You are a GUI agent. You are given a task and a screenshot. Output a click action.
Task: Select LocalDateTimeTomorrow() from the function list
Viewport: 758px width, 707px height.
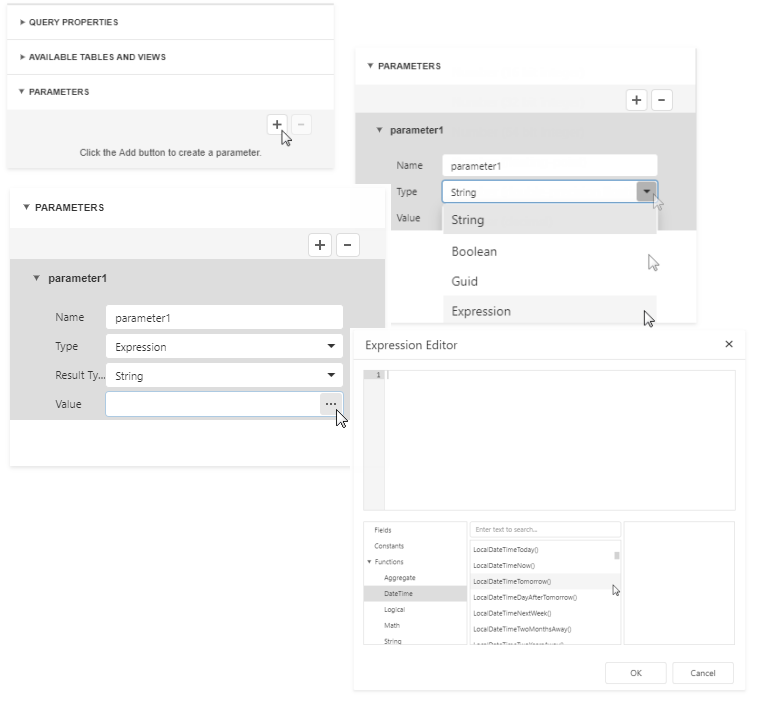pos(512,581)
